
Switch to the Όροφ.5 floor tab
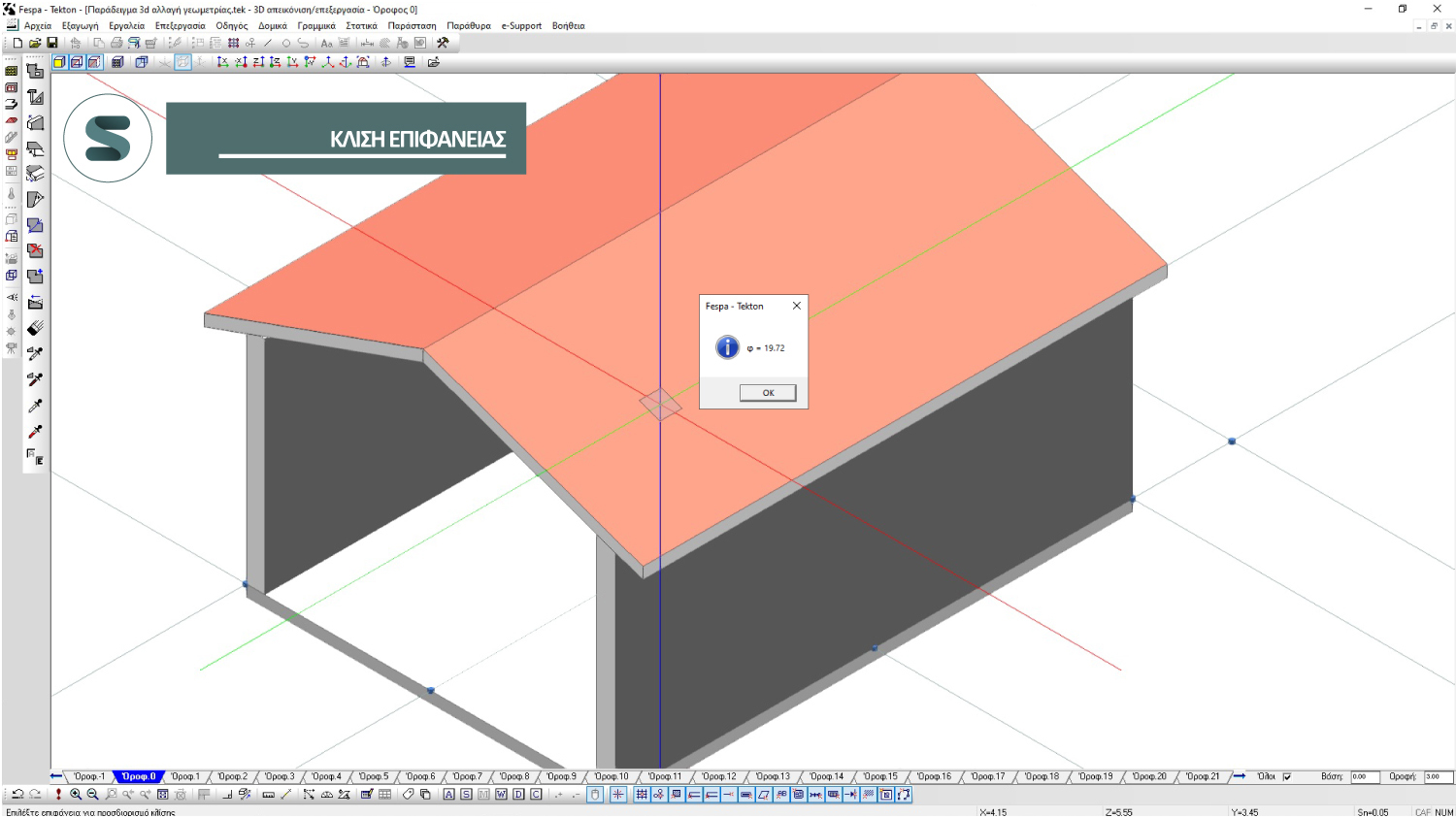tap(373, 777)
